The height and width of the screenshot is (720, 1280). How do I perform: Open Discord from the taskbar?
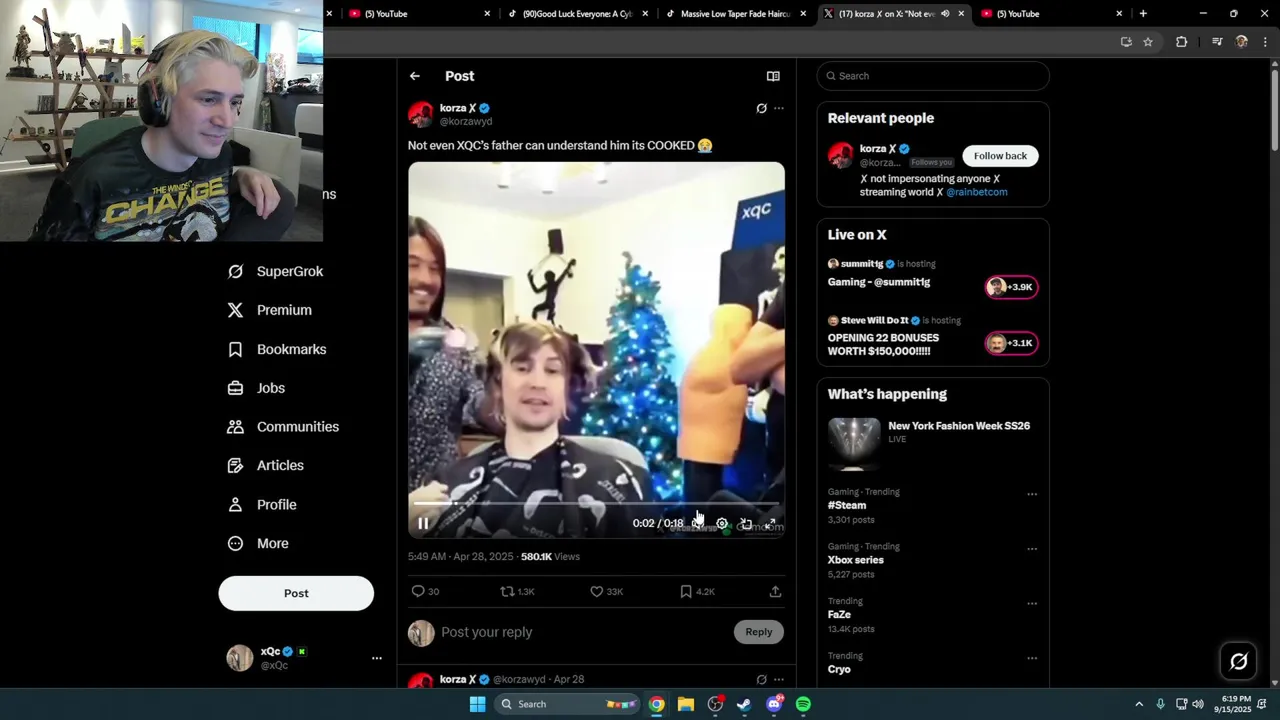point(774,704)
